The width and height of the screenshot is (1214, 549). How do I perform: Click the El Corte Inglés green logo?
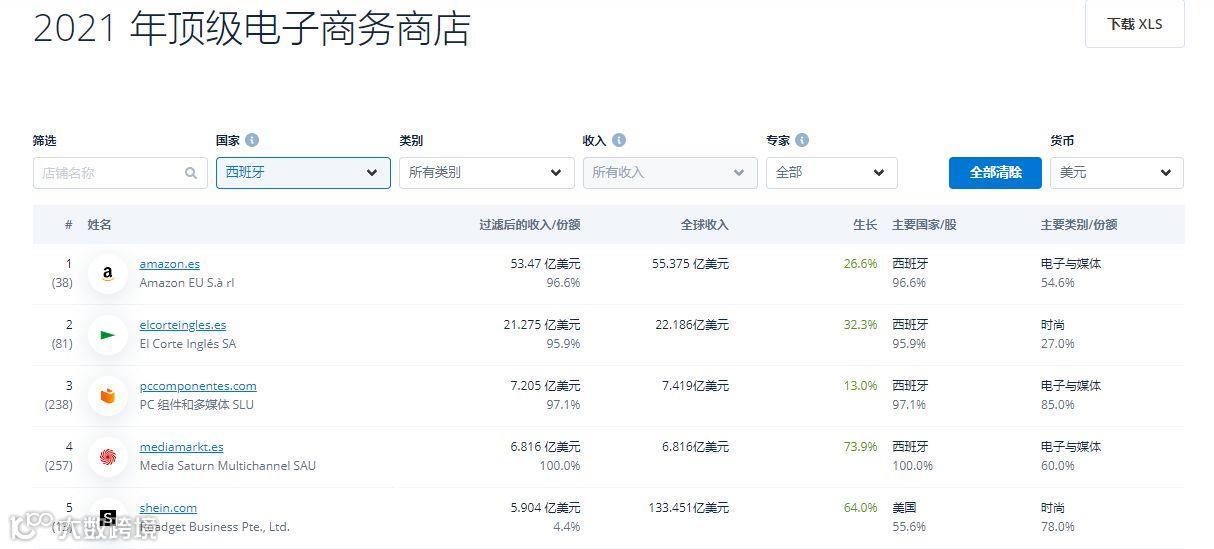pyautogui.click(x=108, y=335)
